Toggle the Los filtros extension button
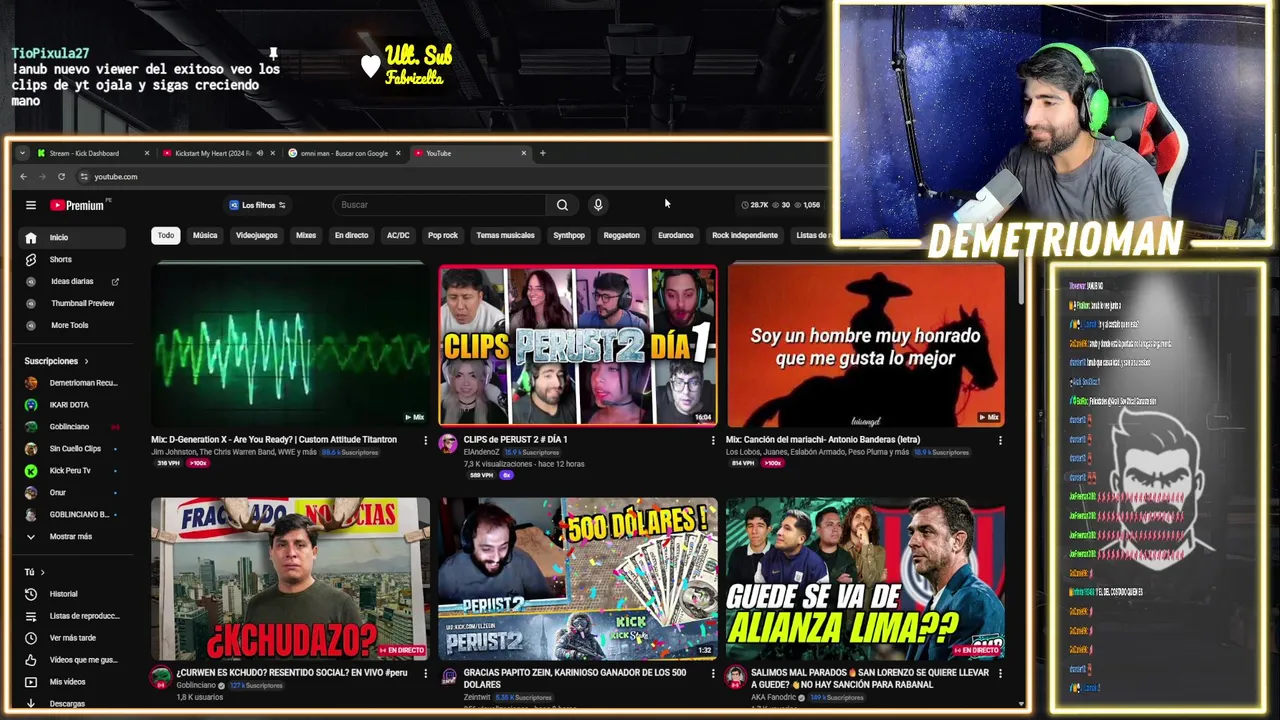Screen dimensions: 1280x720 [x=257, y=205]
